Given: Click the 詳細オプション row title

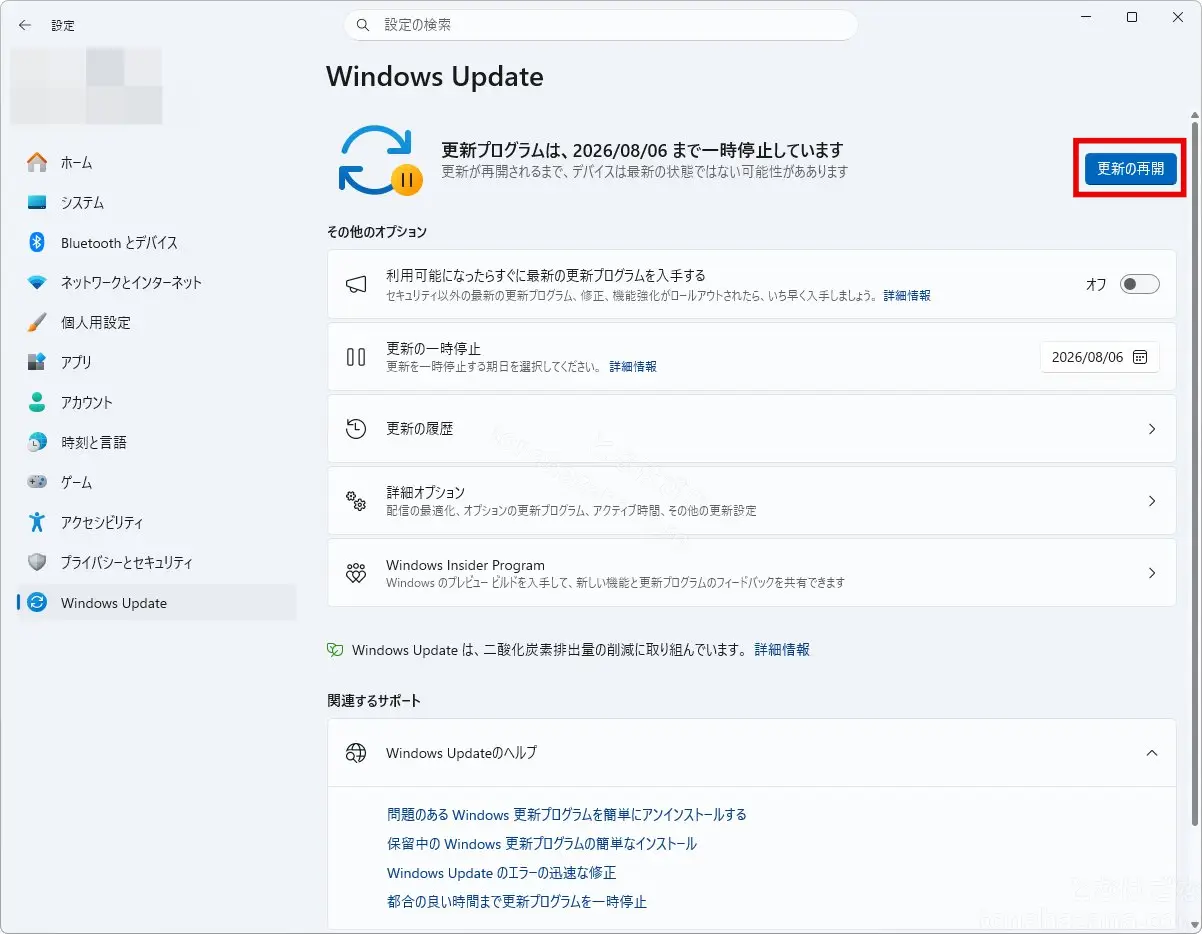Looking at the screenshot, I should click(x=425, y=492).
